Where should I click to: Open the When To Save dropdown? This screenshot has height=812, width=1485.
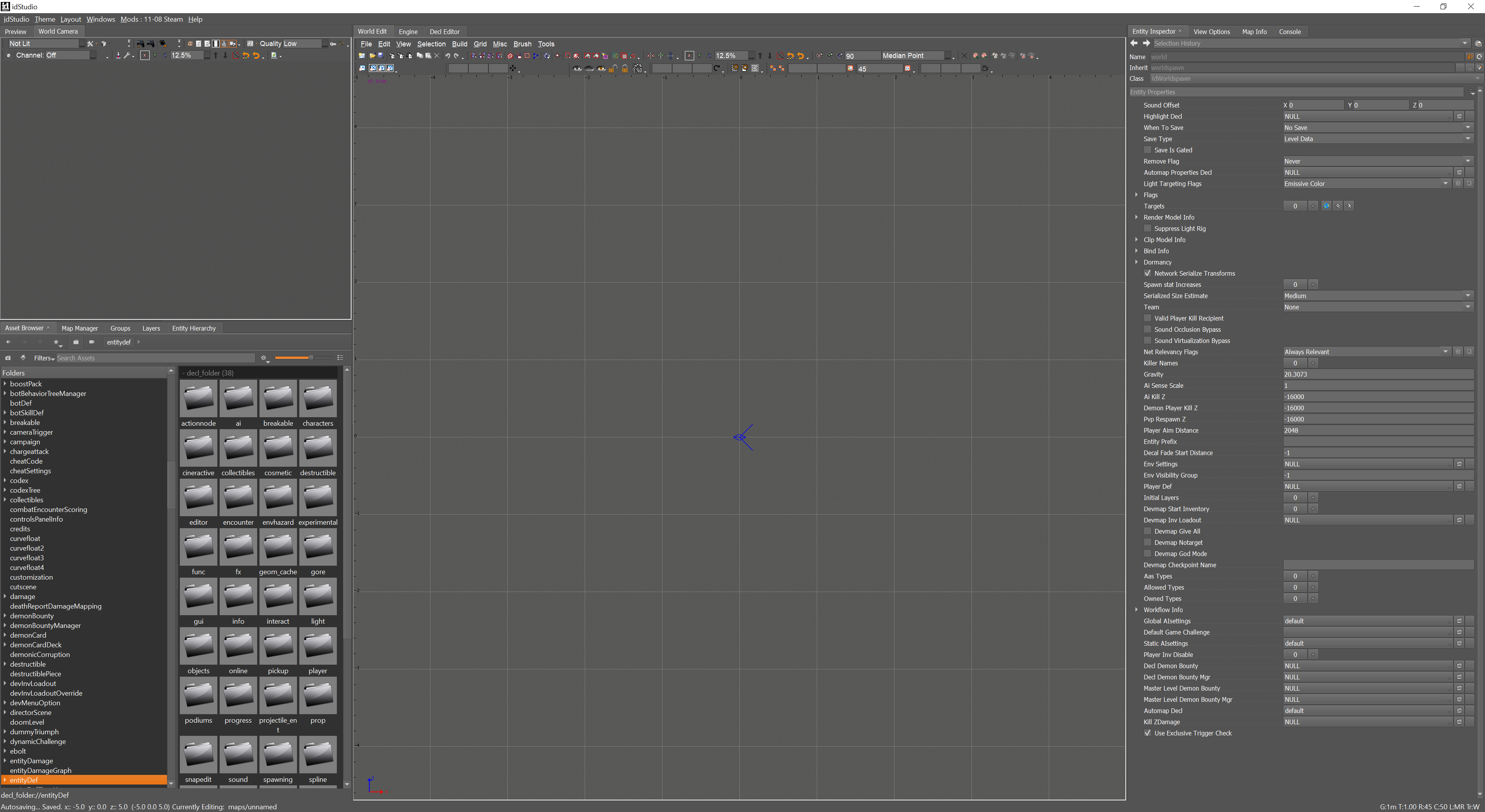tap(1378, 127)
